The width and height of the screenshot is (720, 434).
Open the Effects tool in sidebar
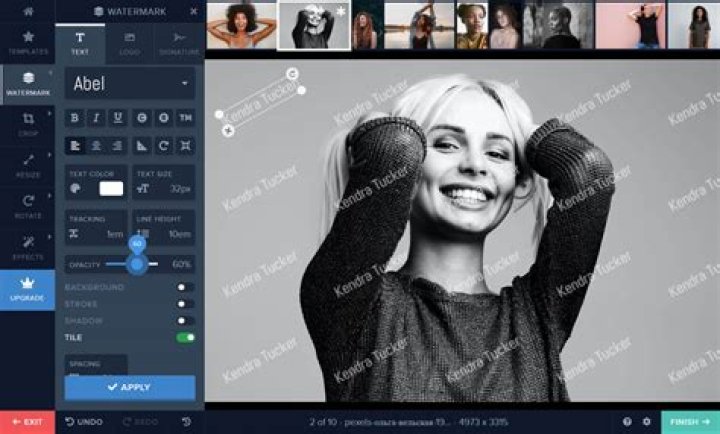pos(28,248)
